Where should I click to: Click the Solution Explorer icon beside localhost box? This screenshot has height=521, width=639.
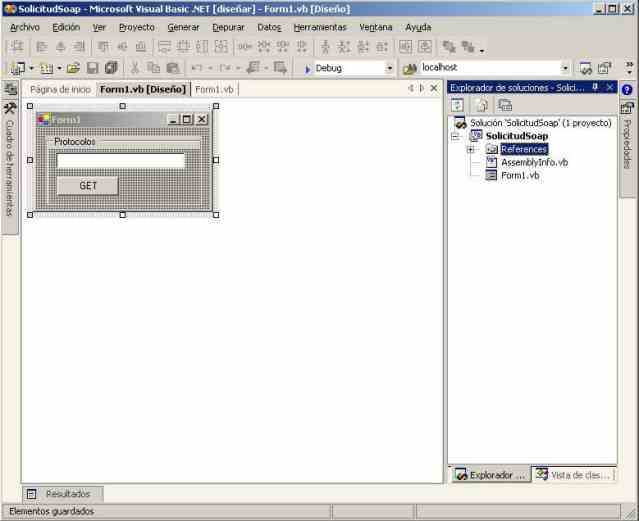586,68
